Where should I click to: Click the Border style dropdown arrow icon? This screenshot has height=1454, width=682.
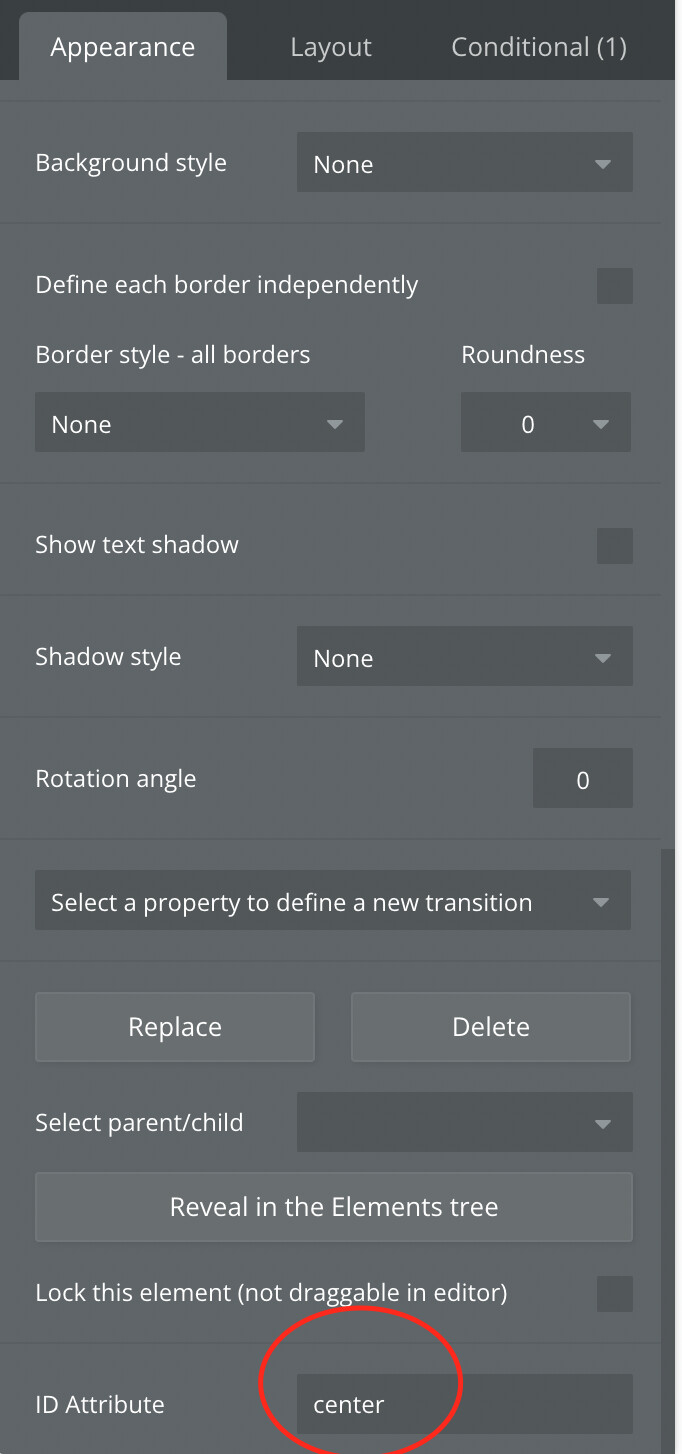pyautogui.click(x=335, y=424)
